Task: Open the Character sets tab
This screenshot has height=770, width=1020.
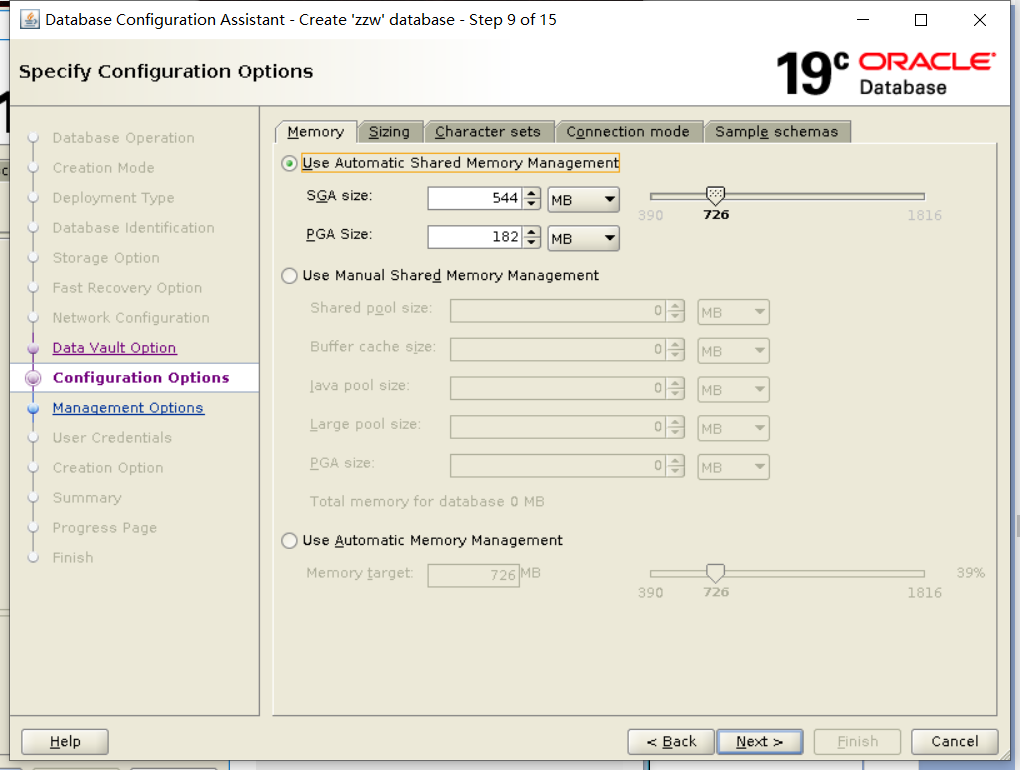Action: point(488,131)
